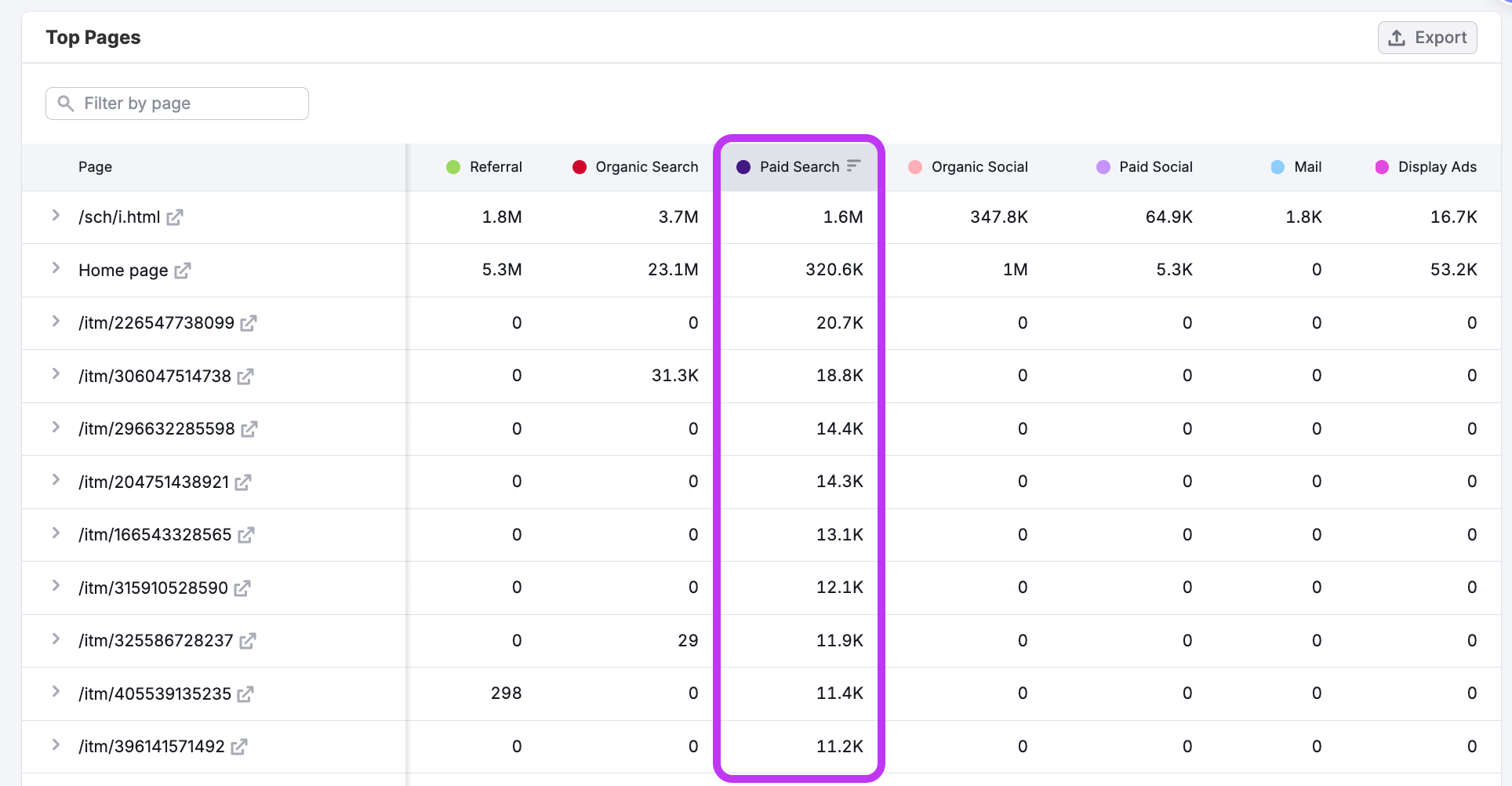Click the sort icon on Paid Search column
Viewport: 1512px width, 786px height.
pyautogui.click(x=853, y=166)
